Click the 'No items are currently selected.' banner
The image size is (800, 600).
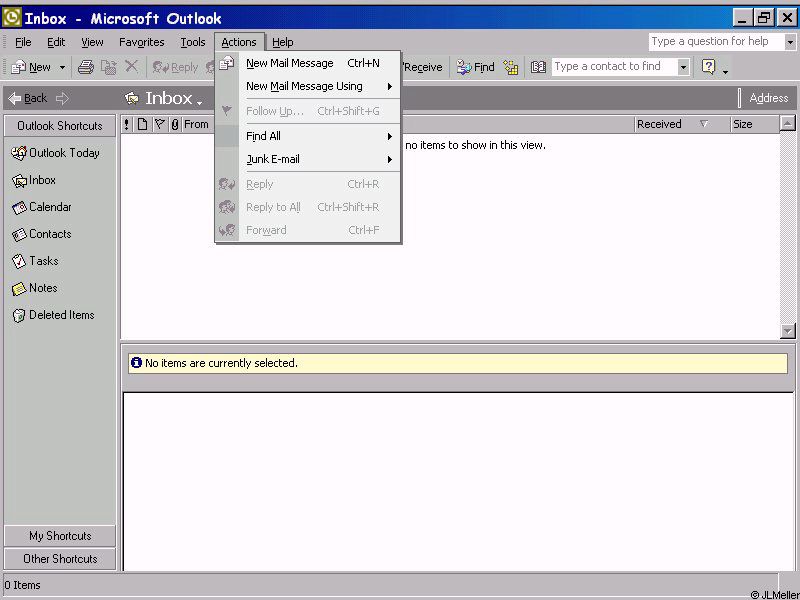point(458,363)
